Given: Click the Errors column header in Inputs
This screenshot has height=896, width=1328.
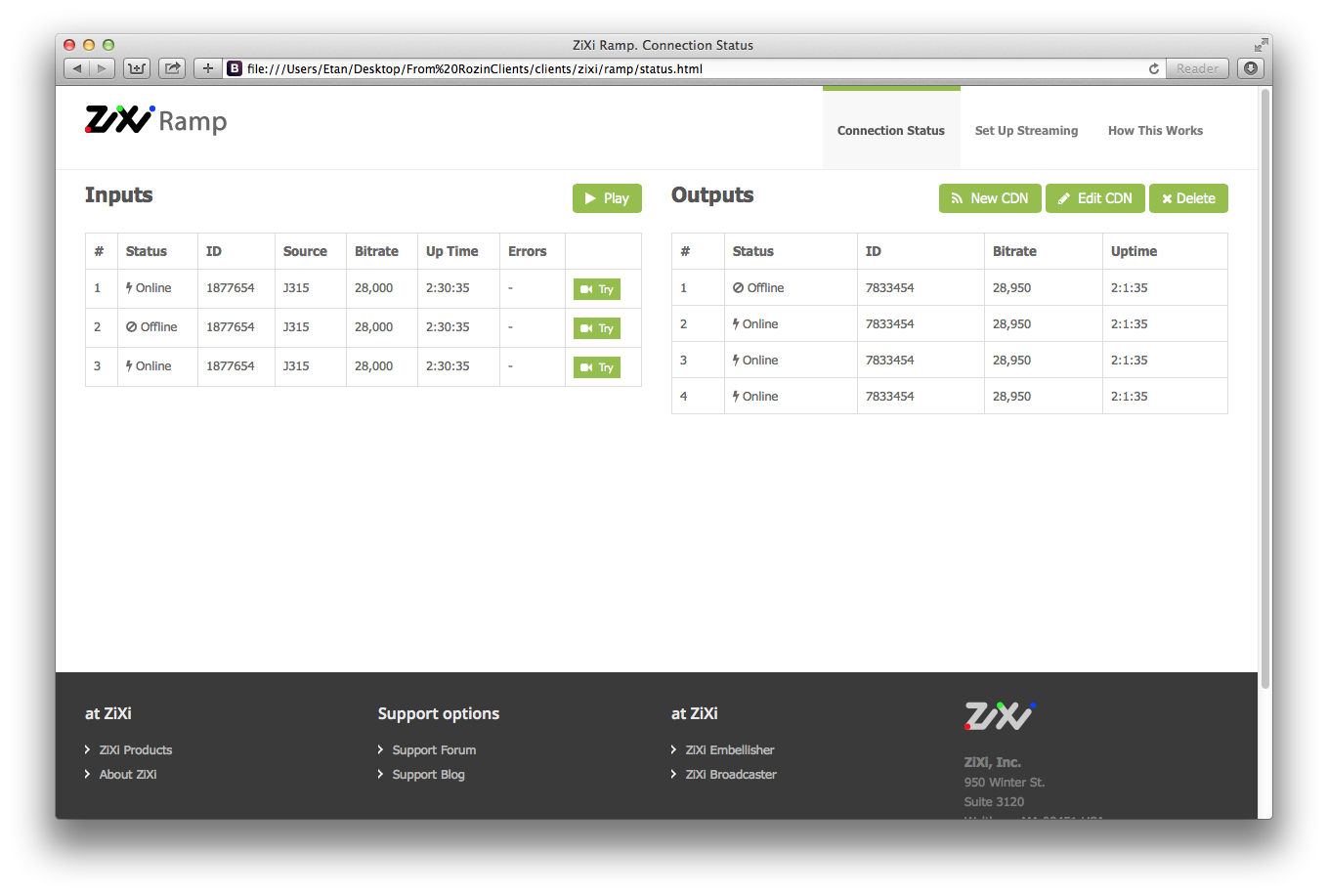Looking at the screenshot, I should point(528,251).
